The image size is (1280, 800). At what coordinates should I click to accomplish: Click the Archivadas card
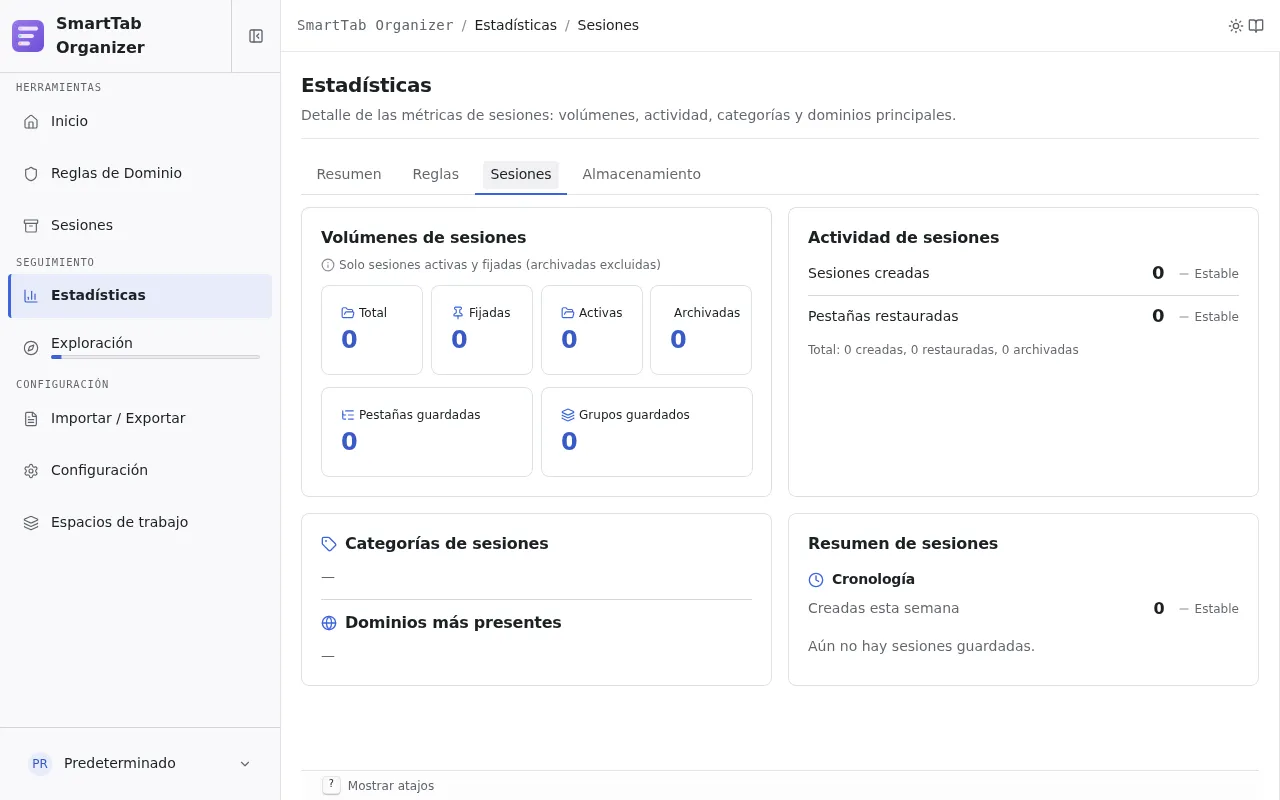point(701,330)
